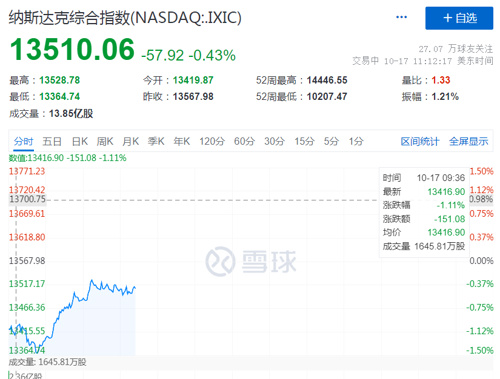Click the latest point of the price line
The image size is (500, 379).
tap(135, 287)
